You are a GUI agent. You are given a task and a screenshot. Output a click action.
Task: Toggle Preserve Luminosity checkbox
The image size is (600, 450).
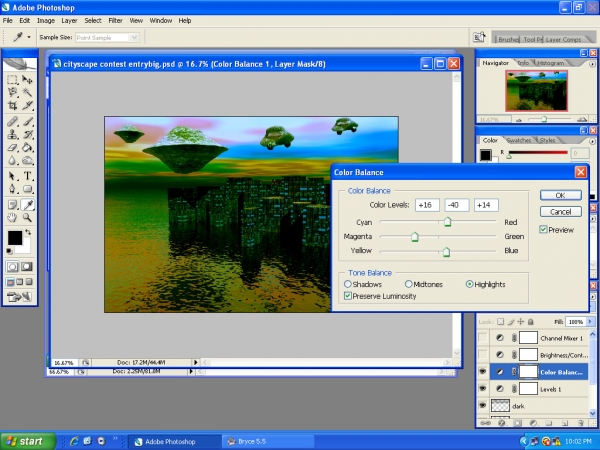tap(348, 296)
